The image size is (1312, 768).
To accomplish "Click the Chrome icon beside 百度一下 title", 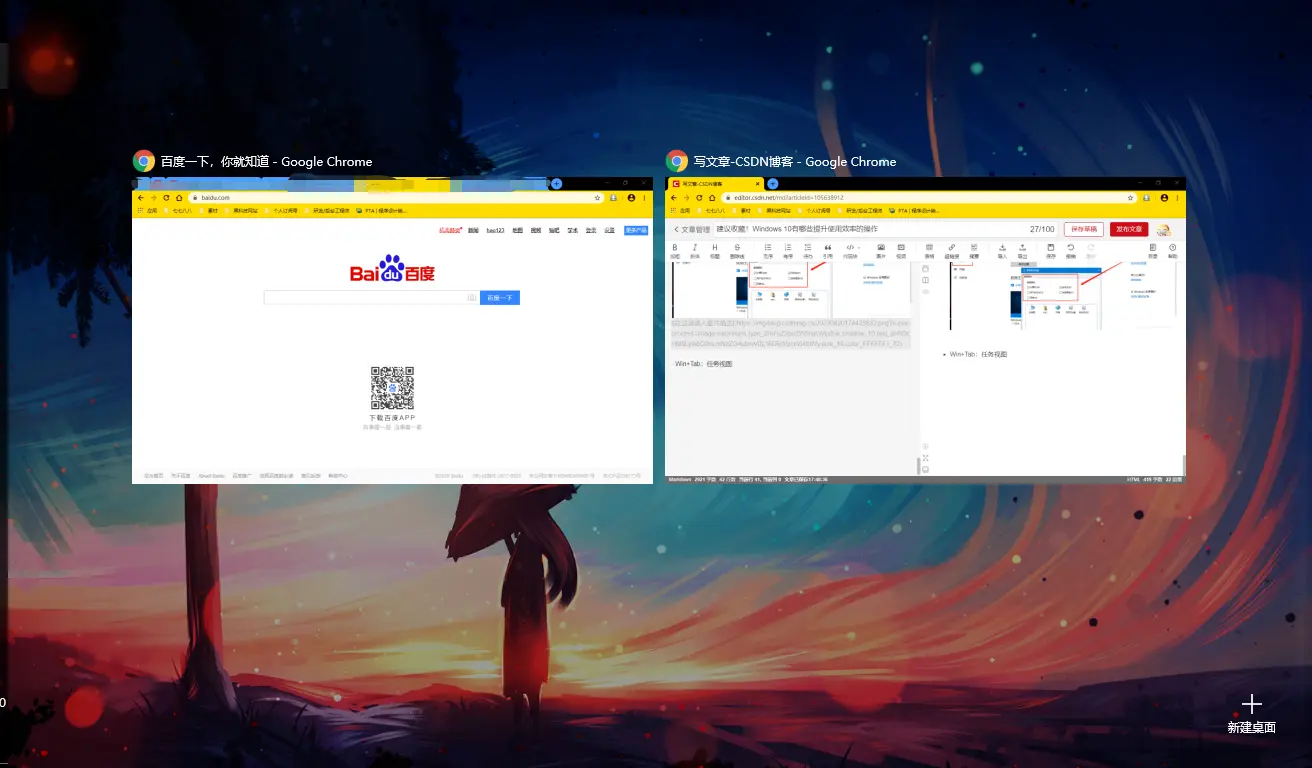I will point(144,161).
